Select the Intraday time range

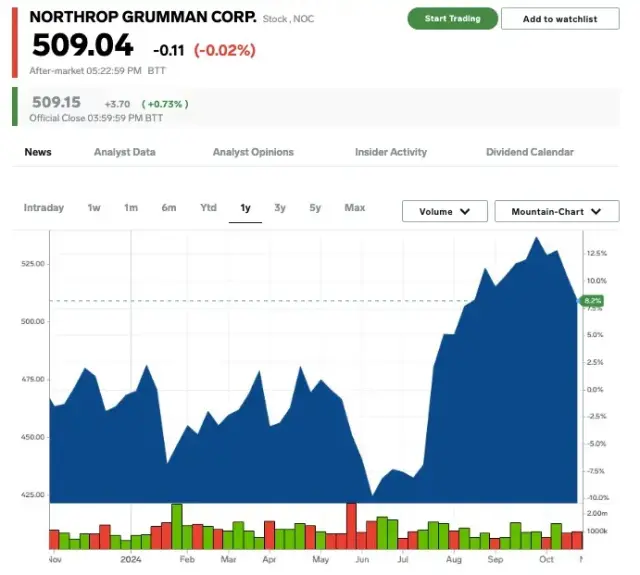(x=44, y=208)
